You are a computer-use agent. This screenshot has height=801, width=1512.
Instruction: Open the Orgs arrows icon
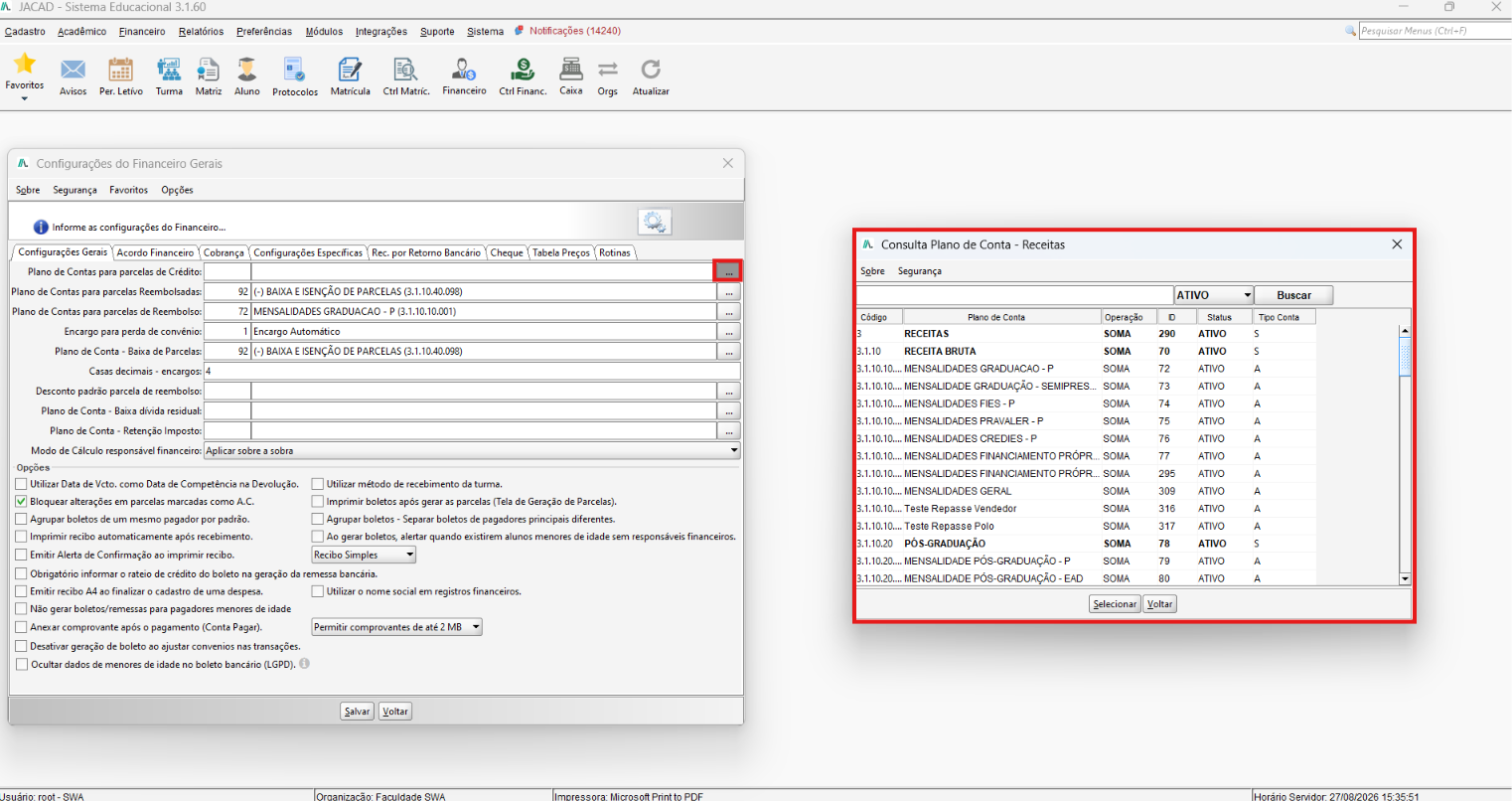(x=607, y=70)
